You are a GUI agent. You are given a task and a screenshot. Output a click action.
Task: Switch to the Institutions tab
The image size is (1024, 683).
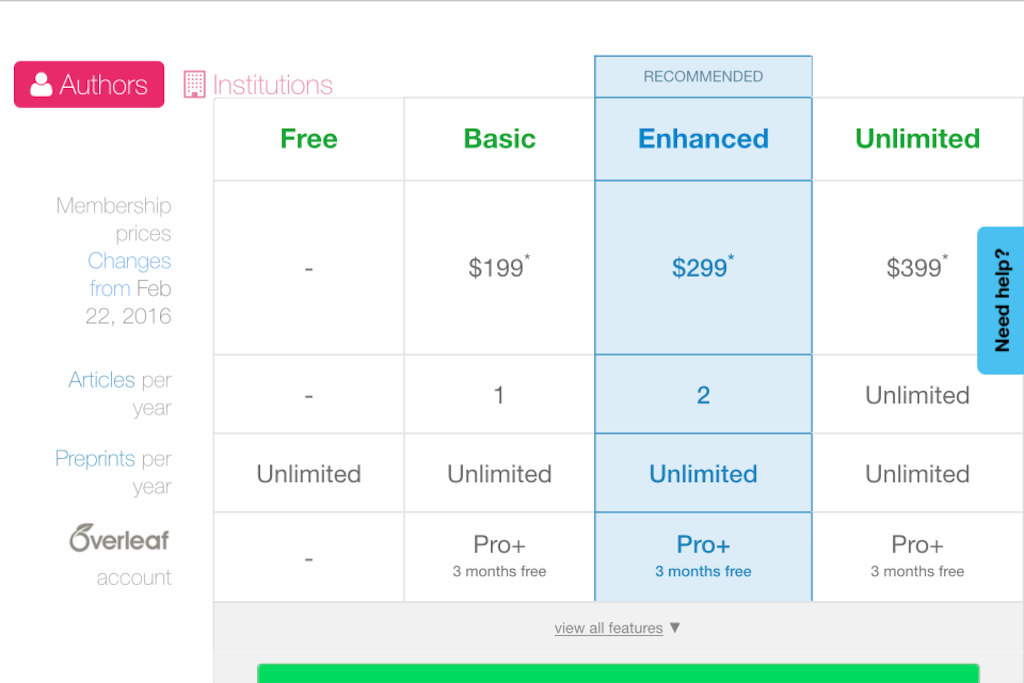[259, 85]
